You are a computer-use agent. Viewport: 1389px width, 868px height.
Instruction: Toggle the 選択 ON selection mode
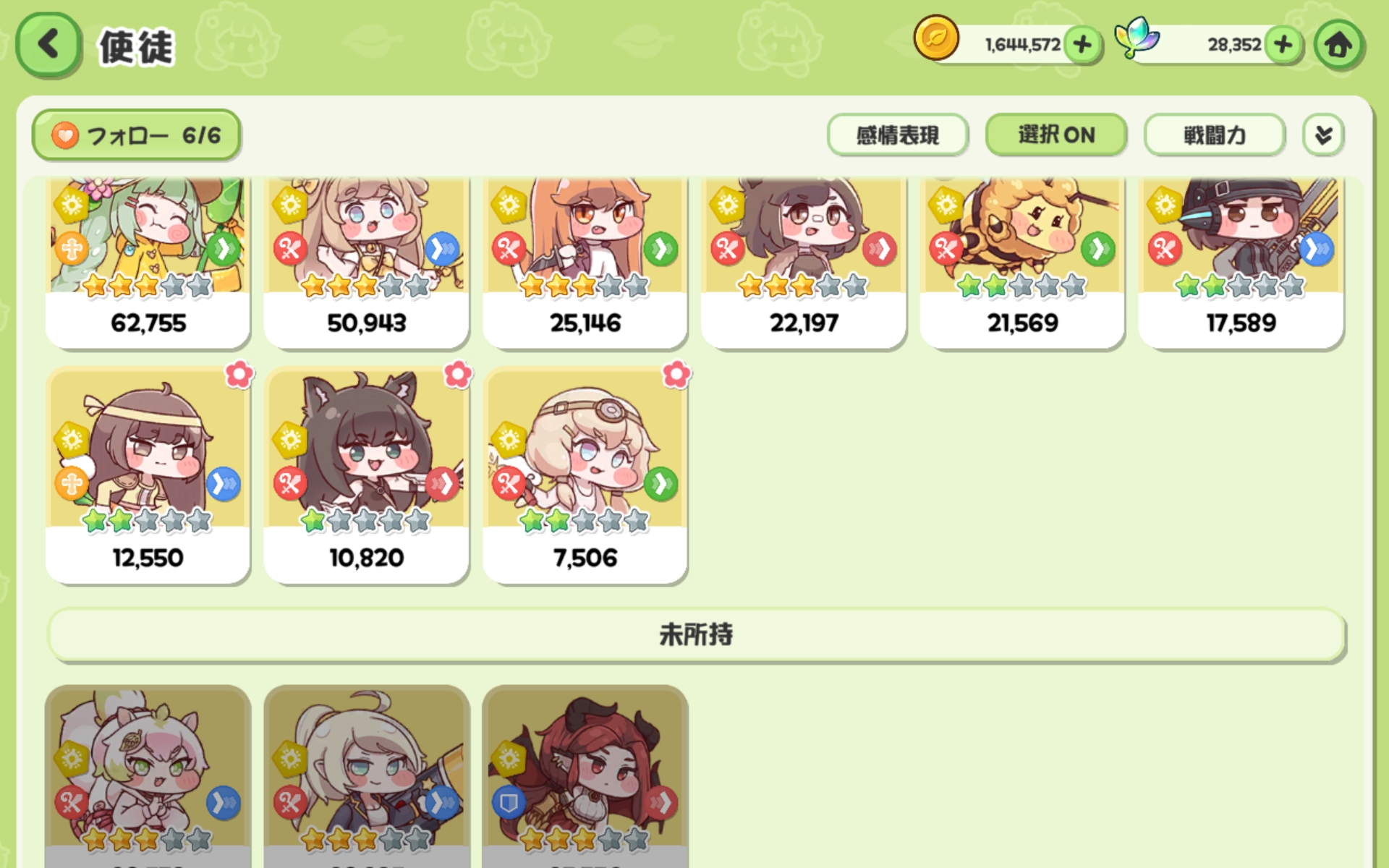(x=1056, y=135)
